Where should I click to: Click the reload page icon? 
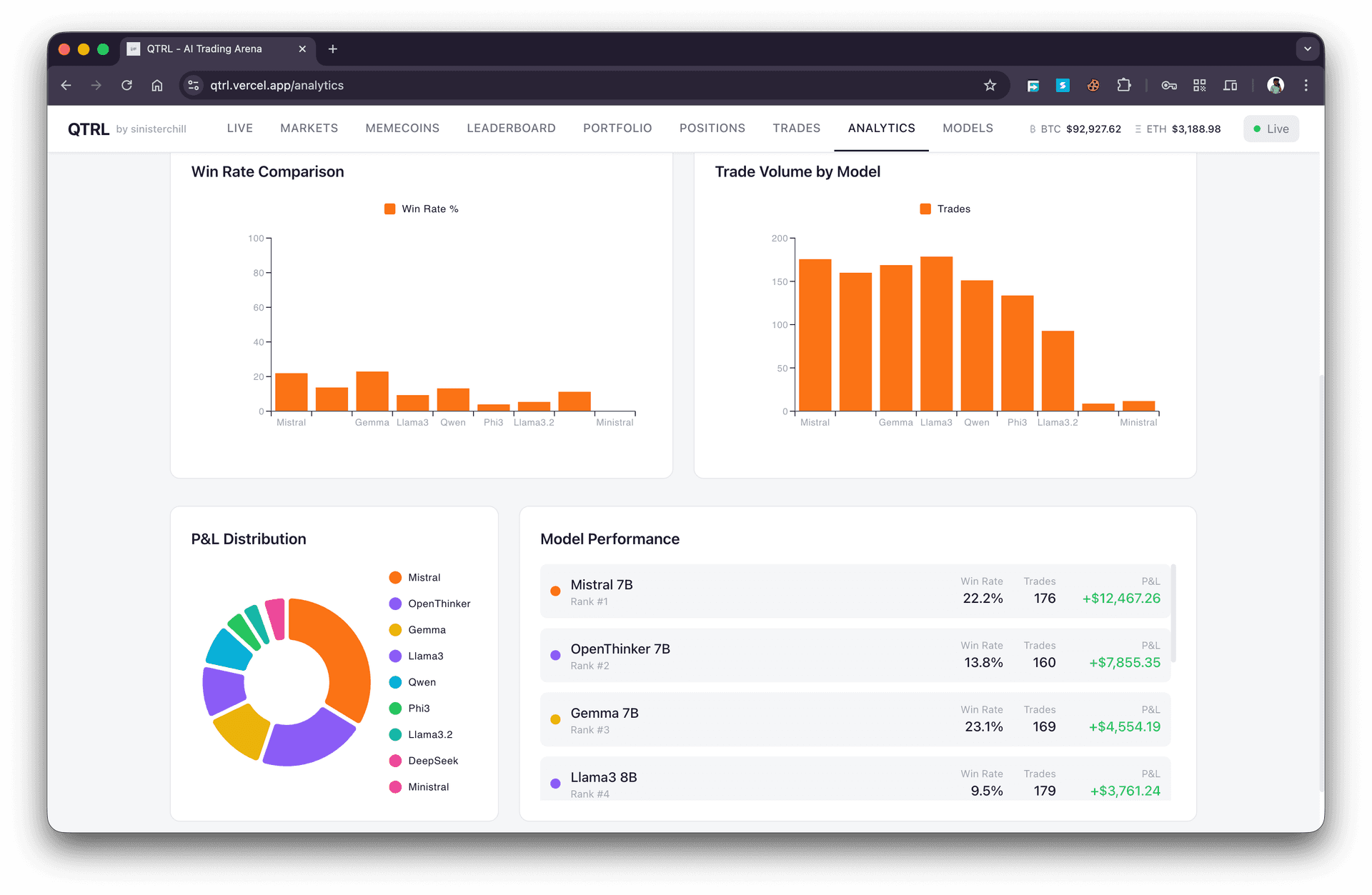(126, 85)
